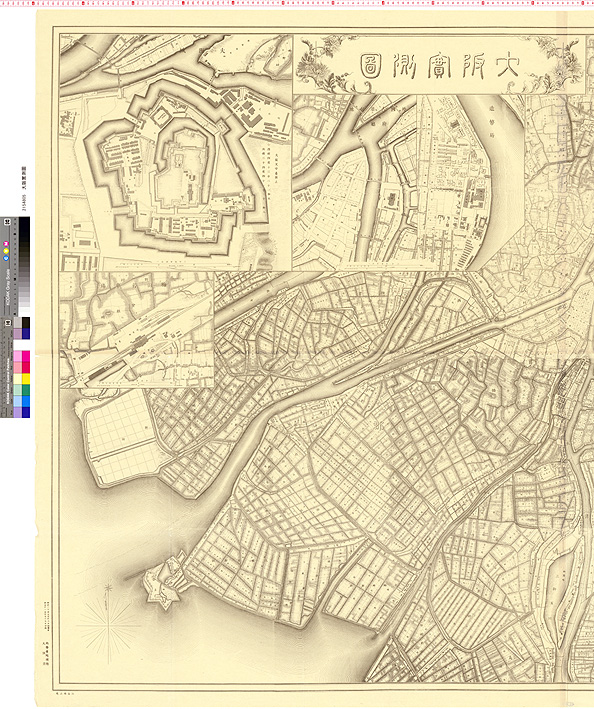Click the yellow dot on Kodak Gray Scale
594x709 pixels.
coord(6,251)
